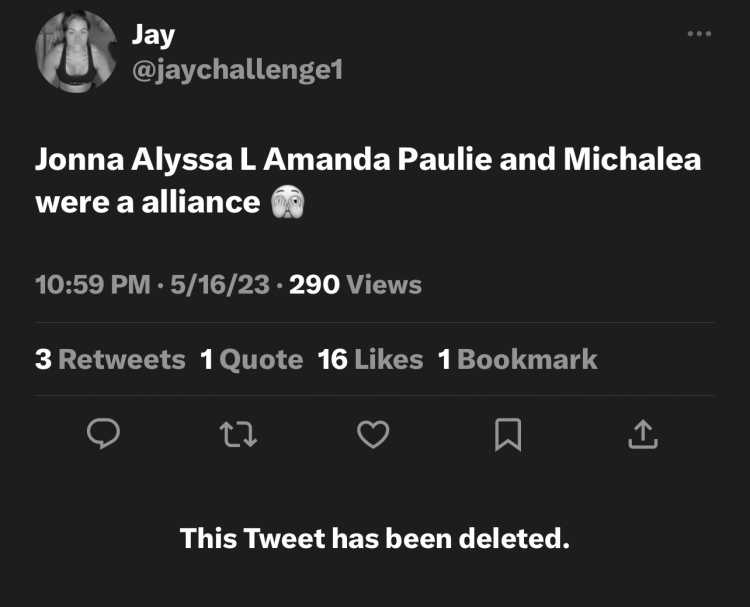This screenshot has width=750, height=607.
Task: Open Jay's profile picture
Action: [76, 51]
